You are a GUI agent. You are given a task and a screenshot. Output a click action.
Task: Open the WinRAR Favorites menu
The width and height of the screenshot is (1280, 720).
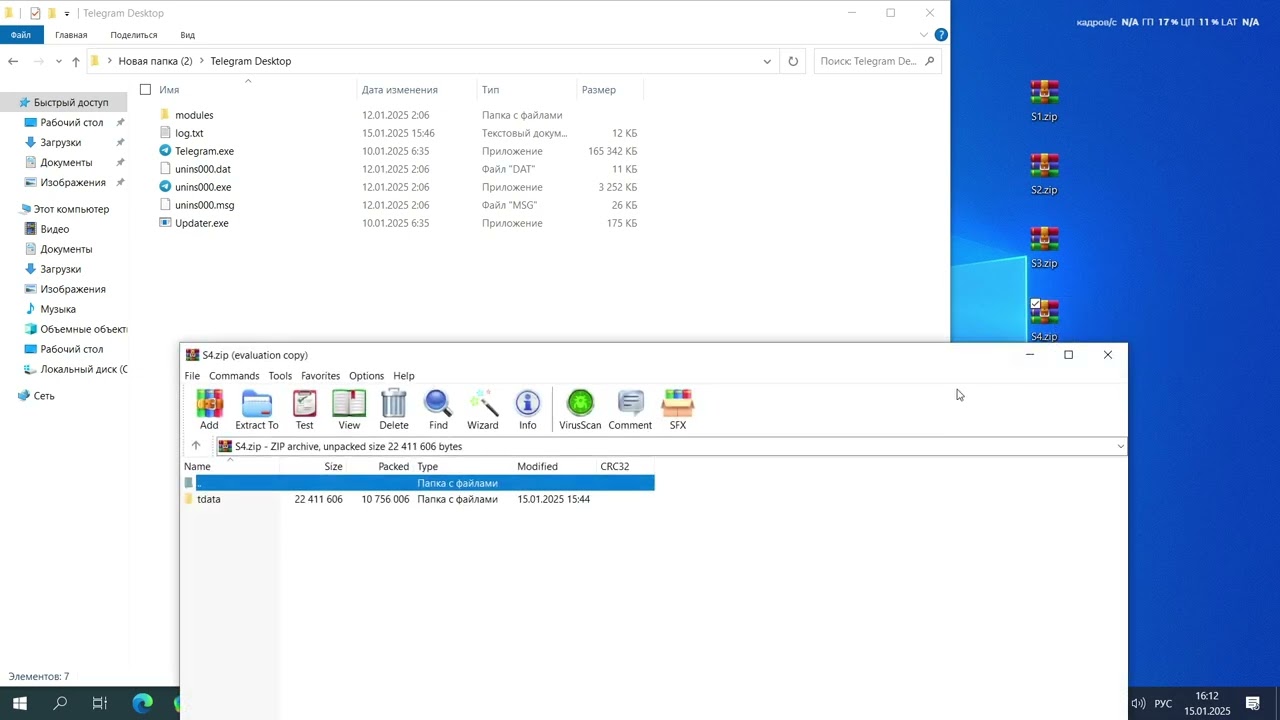pos(321,376)
